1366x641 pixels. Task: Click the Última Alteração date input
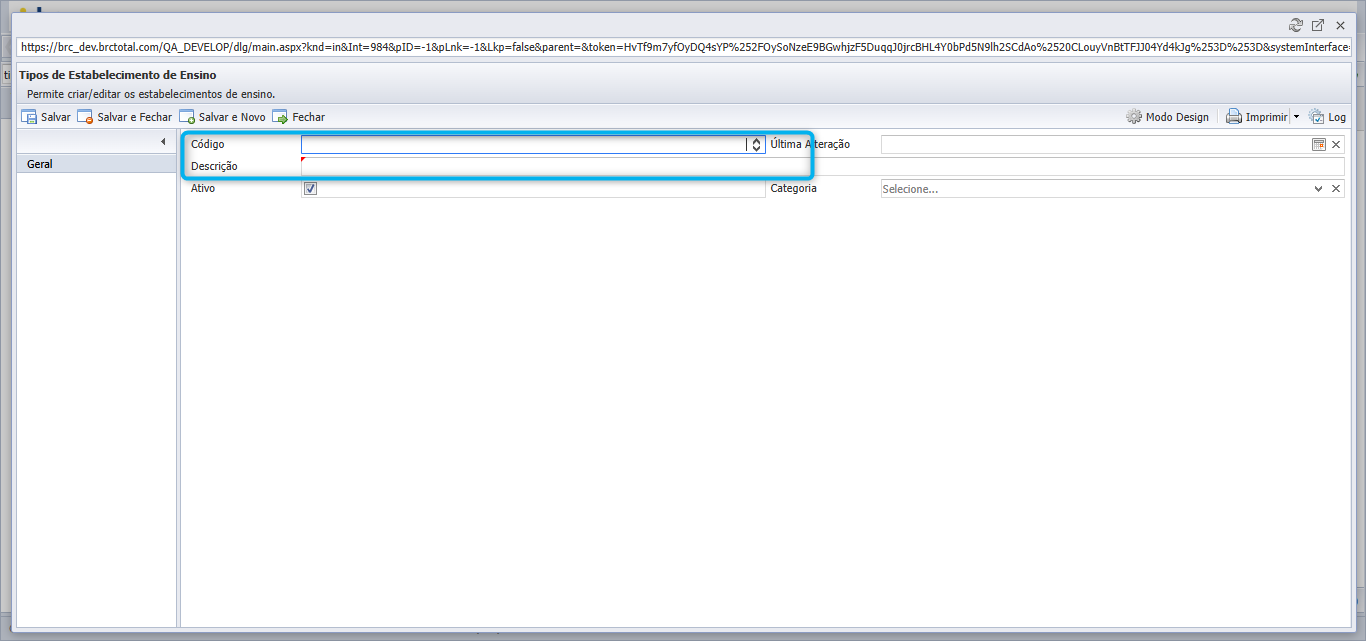tap(1096, 144)
